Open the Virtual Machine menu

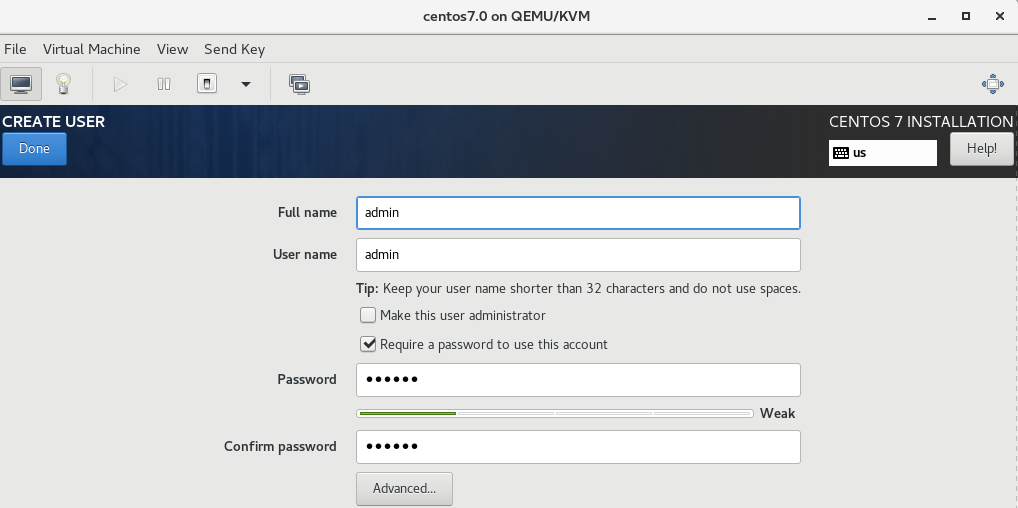tap(92, 49)
